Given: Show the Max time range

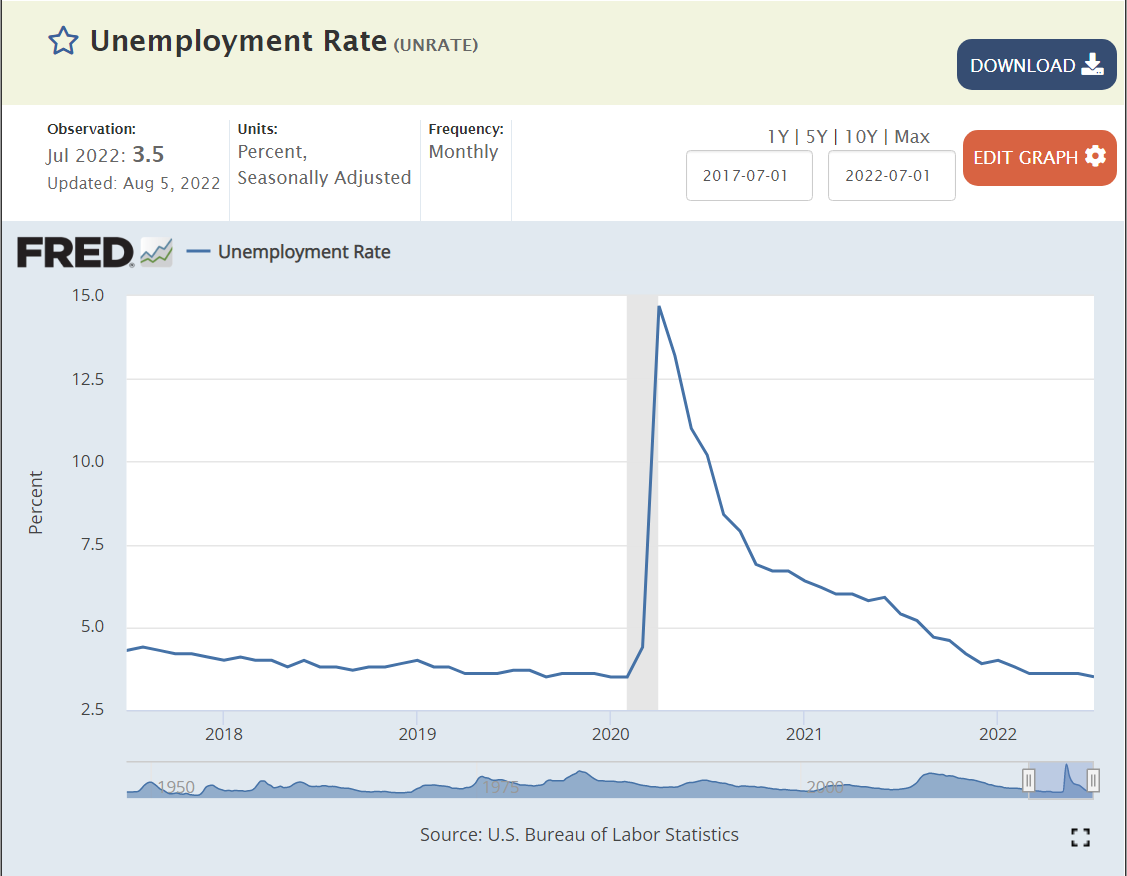Looking at the screenshot, I should click(x=911, y=137).
